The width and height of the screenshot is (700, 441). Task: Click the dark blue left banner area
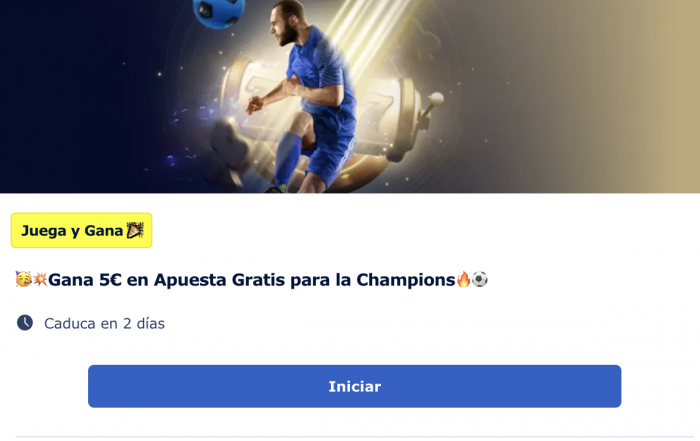pos(80,96)
